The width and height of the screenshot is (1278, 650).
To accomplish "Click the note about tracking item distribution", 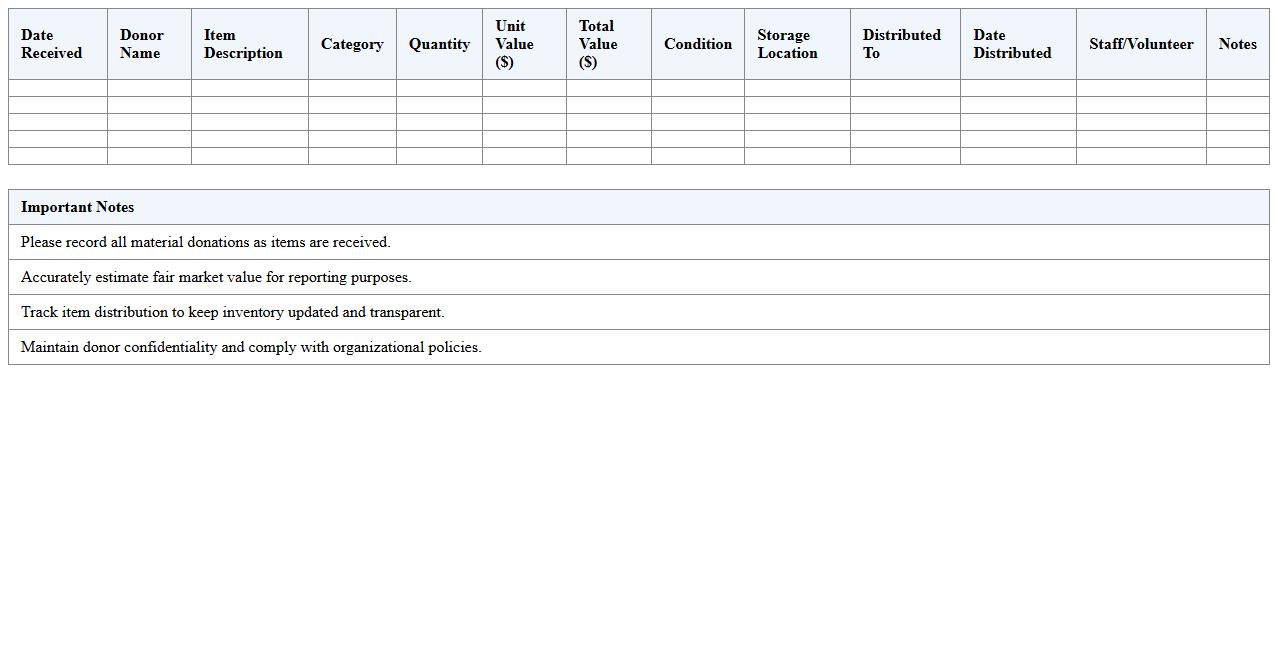I will point(233,312).
